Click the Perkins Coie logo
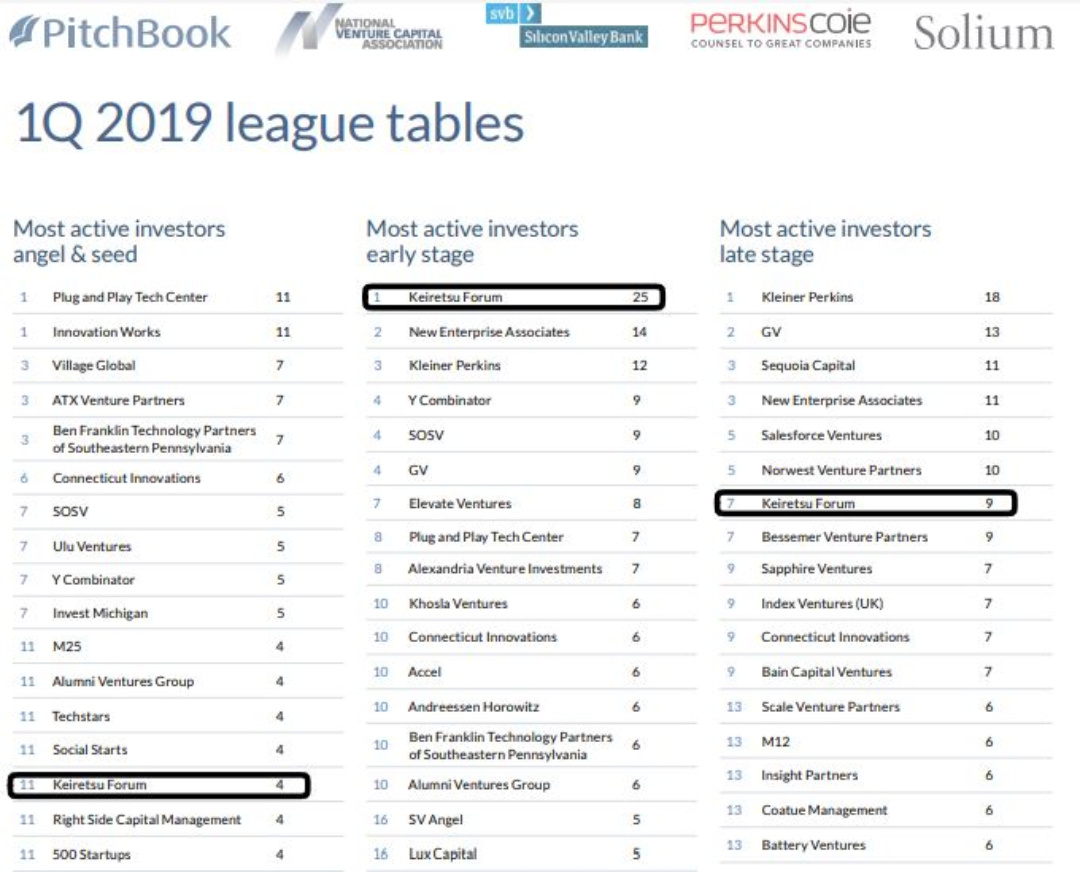The image size is (1080, 872). (x=781, y=29)
